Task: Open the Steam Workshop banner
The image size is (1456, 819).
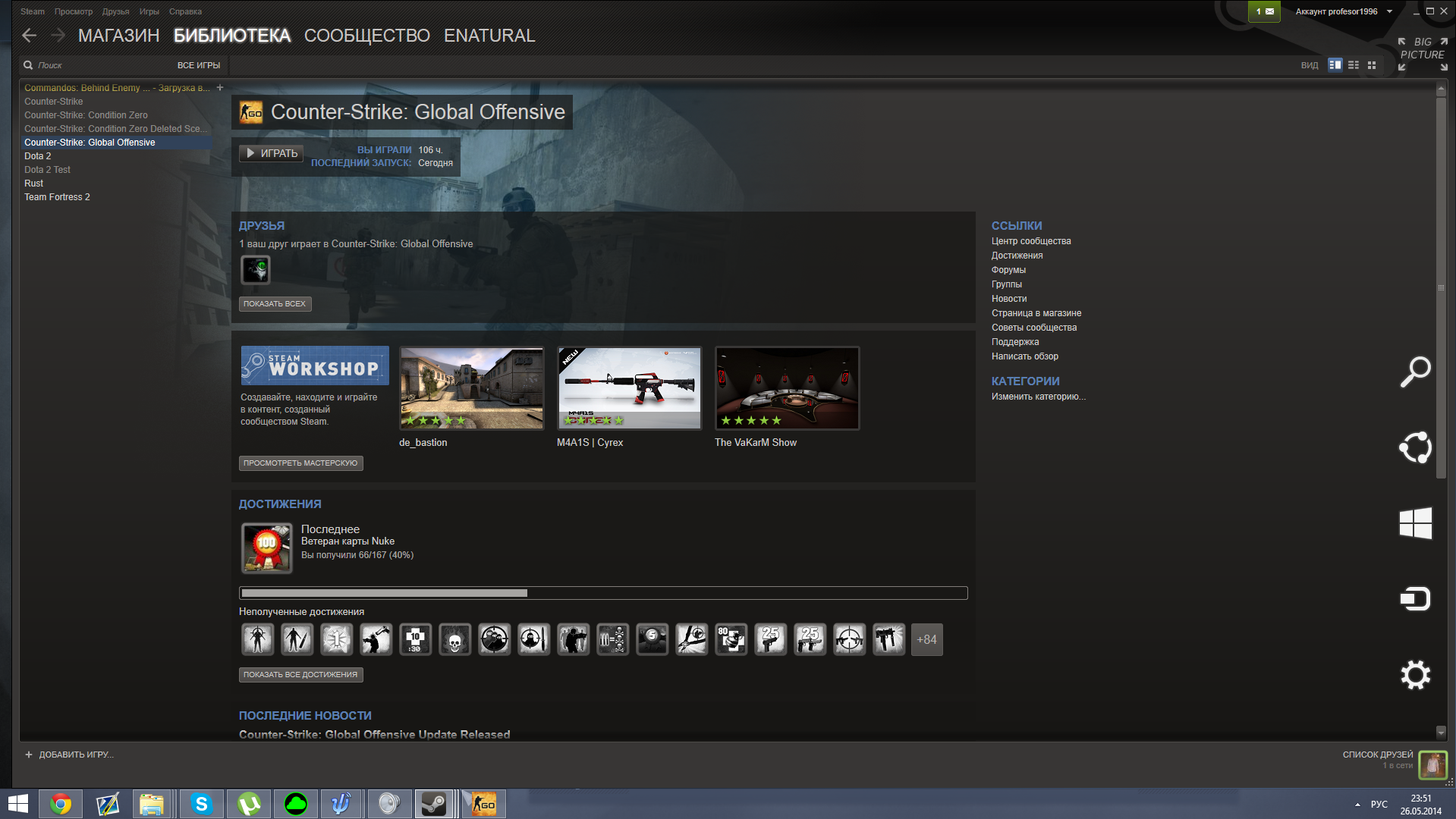Action: click(x=315, y=366)
